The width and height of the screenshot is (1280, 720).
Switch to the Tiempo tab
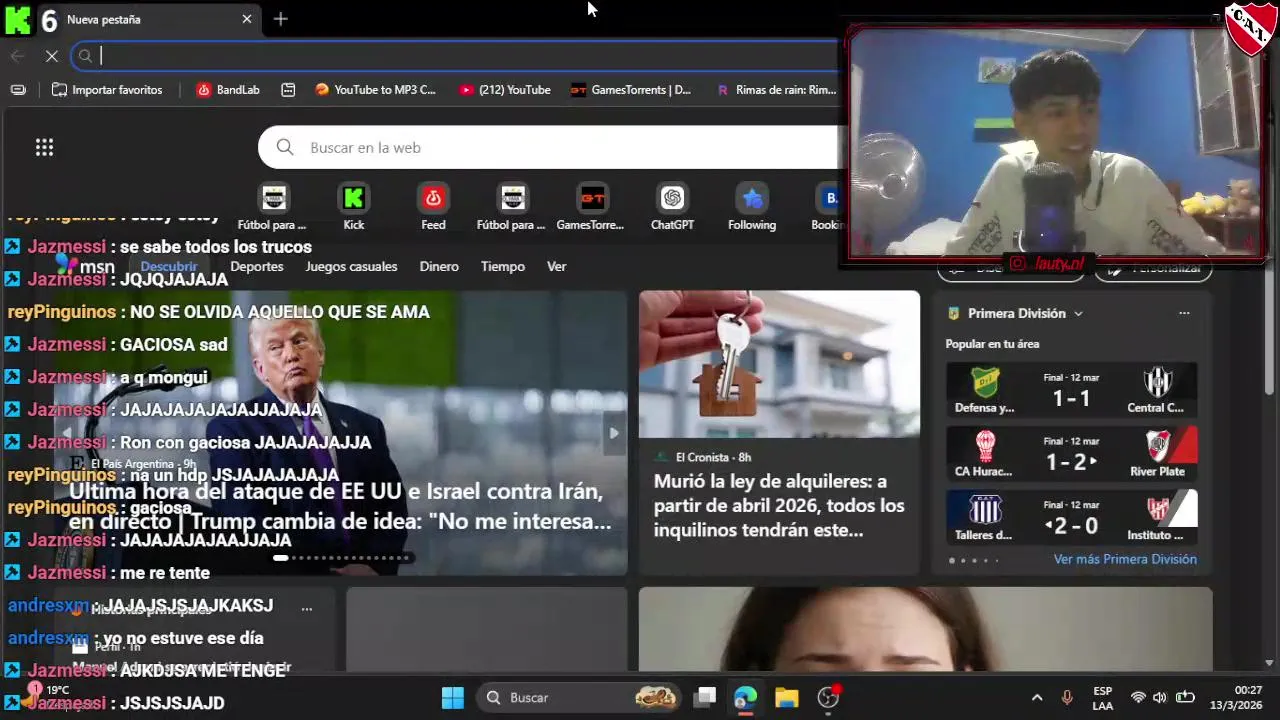tap(503, 266)
